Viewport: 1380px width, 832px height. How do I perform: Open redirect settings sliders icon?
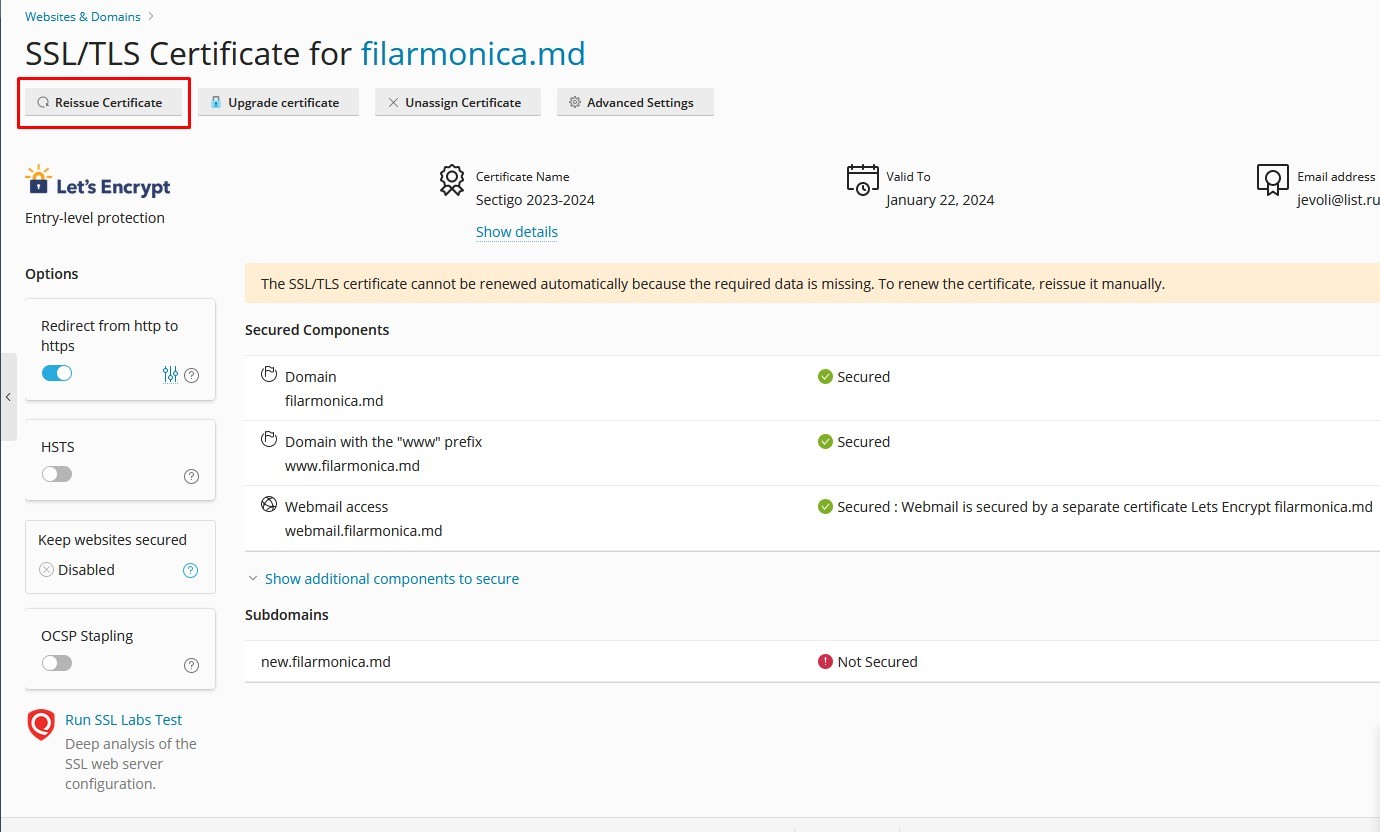tap(170, 375)
